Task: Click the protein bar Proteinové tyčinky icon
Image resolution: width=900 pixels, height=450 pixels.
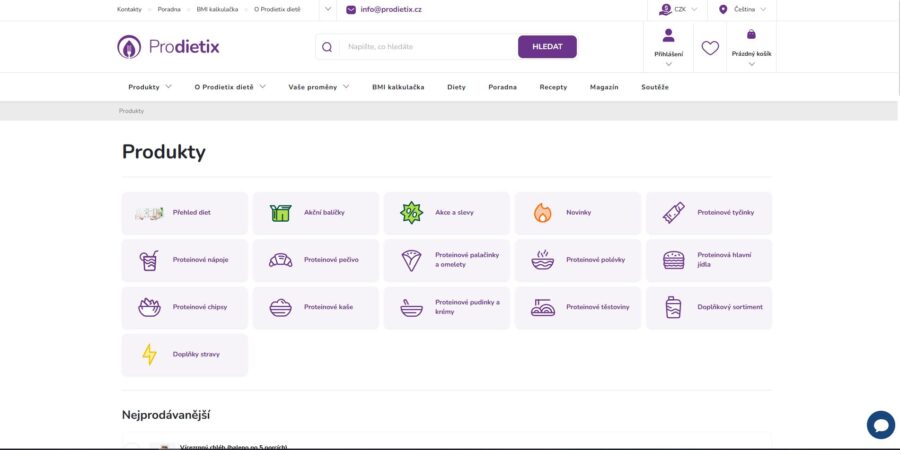Action: pos(673,213)
